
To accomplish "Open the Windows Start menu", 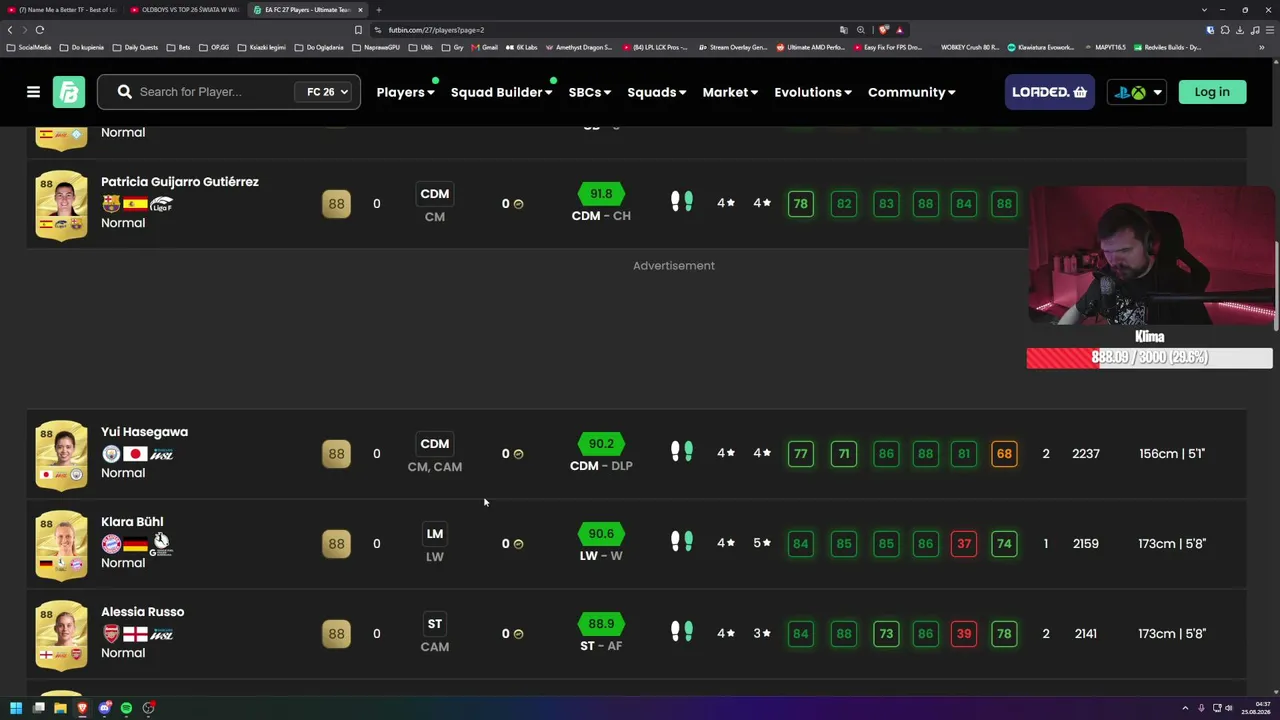I will 16,708.
